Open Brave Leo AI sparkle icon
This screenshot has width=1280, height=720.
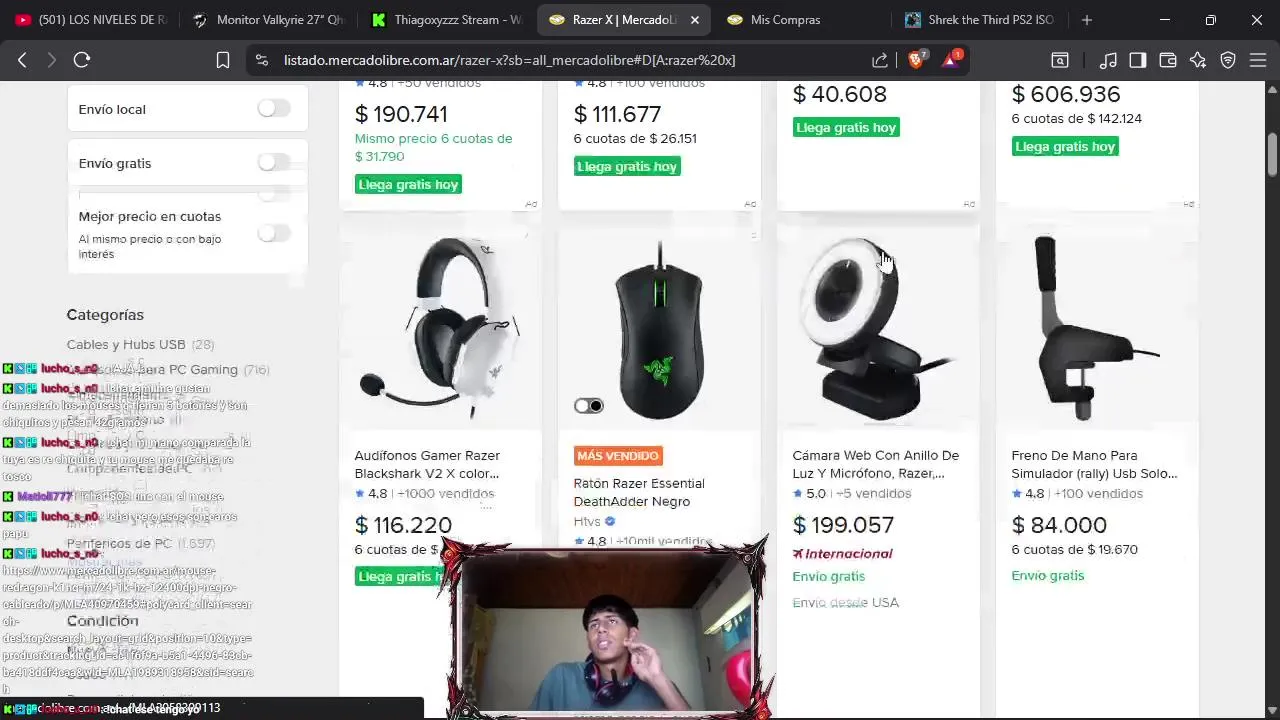coord(1198,60)
